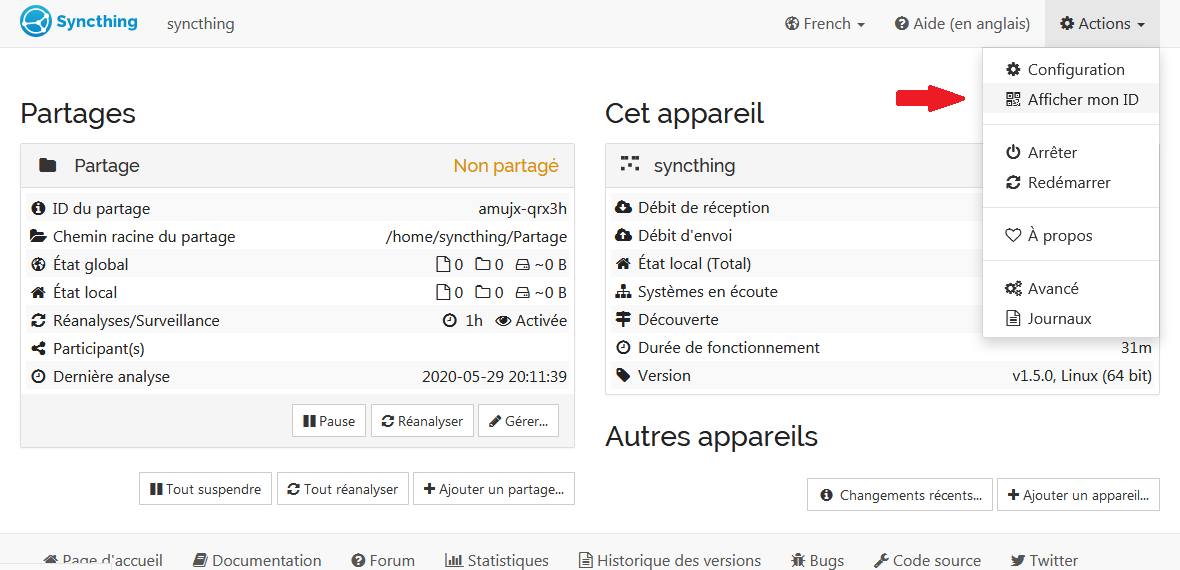Open Changements récents
Screen dimensions: 1180x570
900,495
